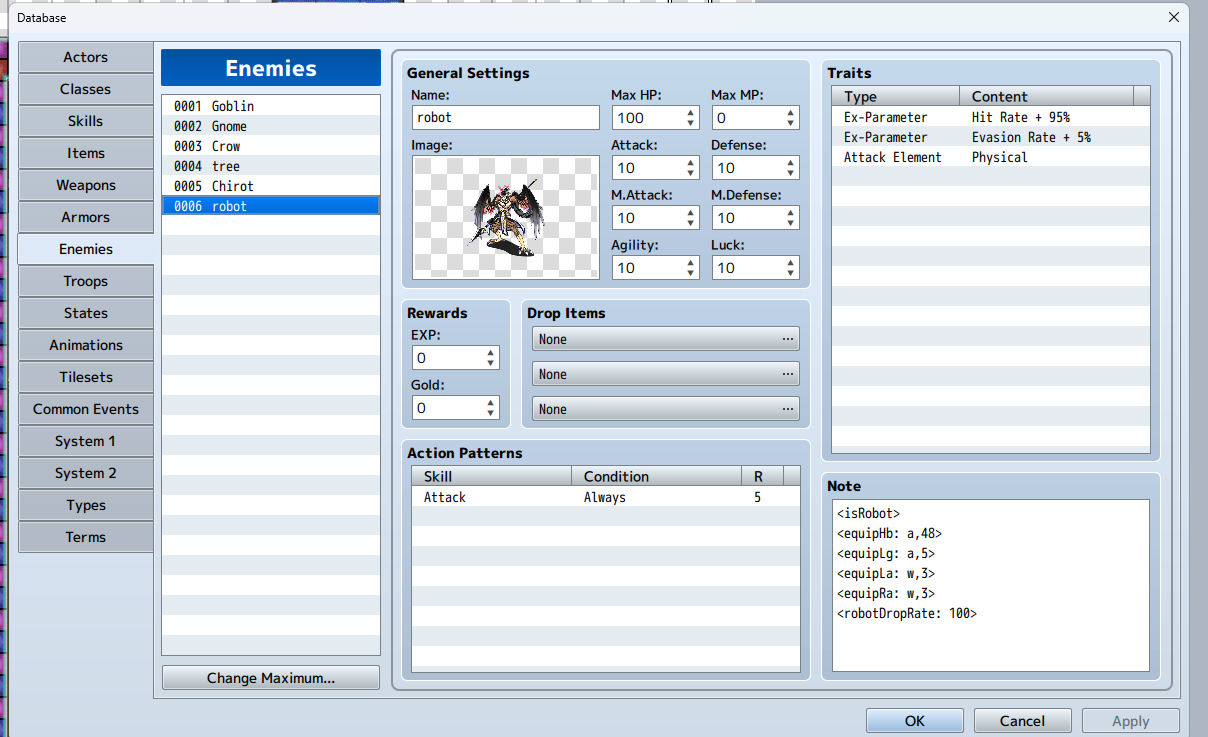This screenshot has height=737, width=1208.
Task: Select the Gnome enemy entry
Action: click(271, 126)
